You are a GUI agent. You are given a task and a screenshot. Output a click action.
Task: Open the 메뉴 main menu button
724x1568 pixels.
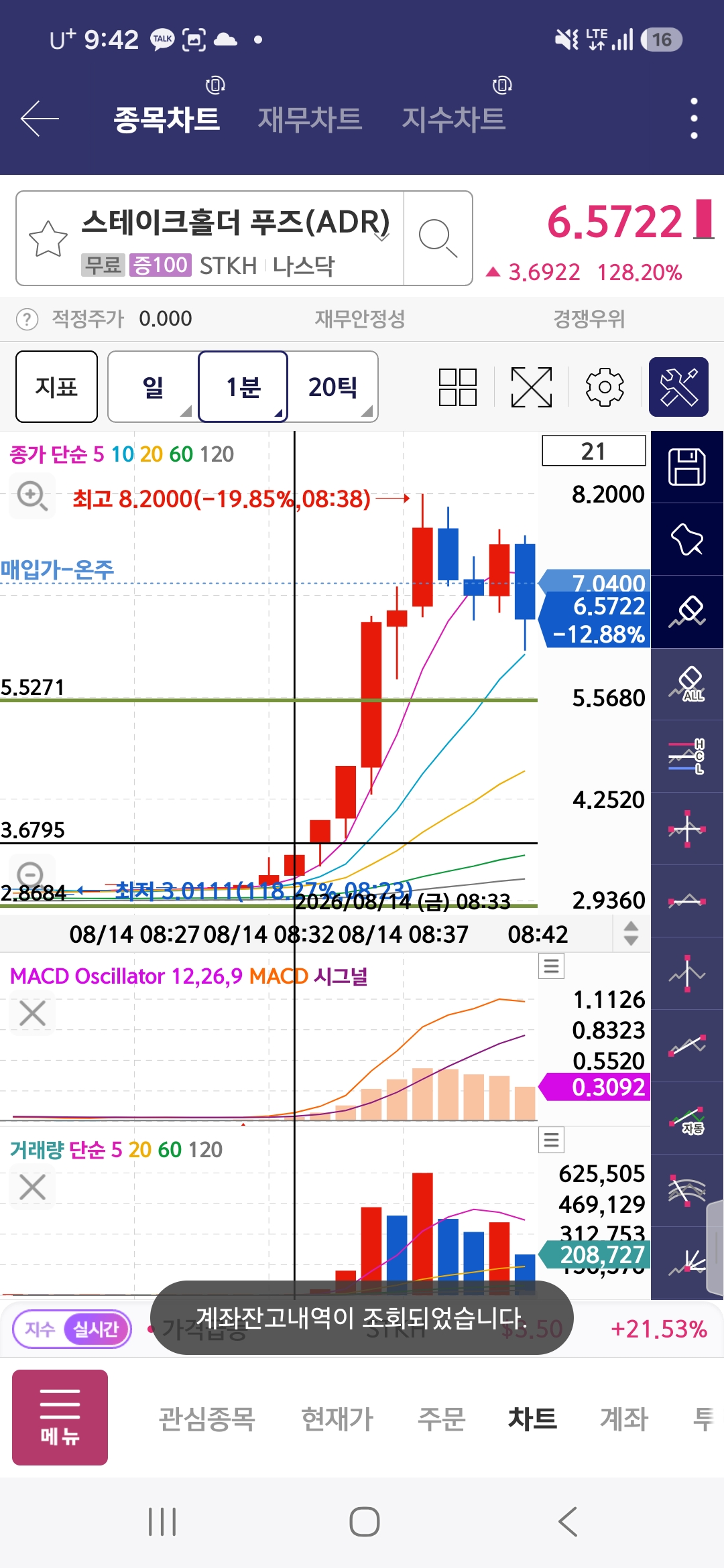coord(60,1417)
